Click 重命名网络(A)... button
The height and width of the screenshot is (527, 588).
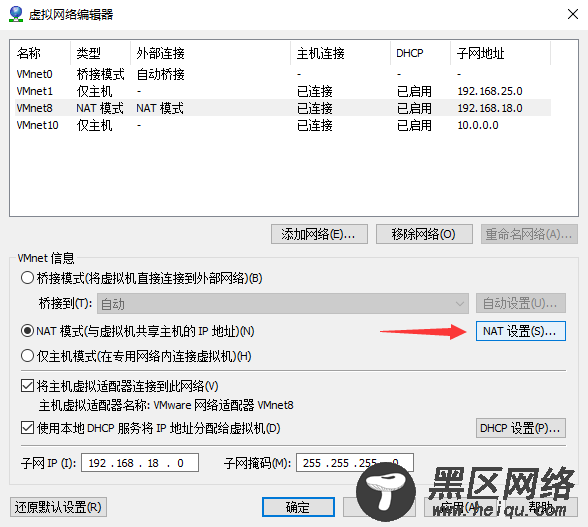(x=529, y=234)
